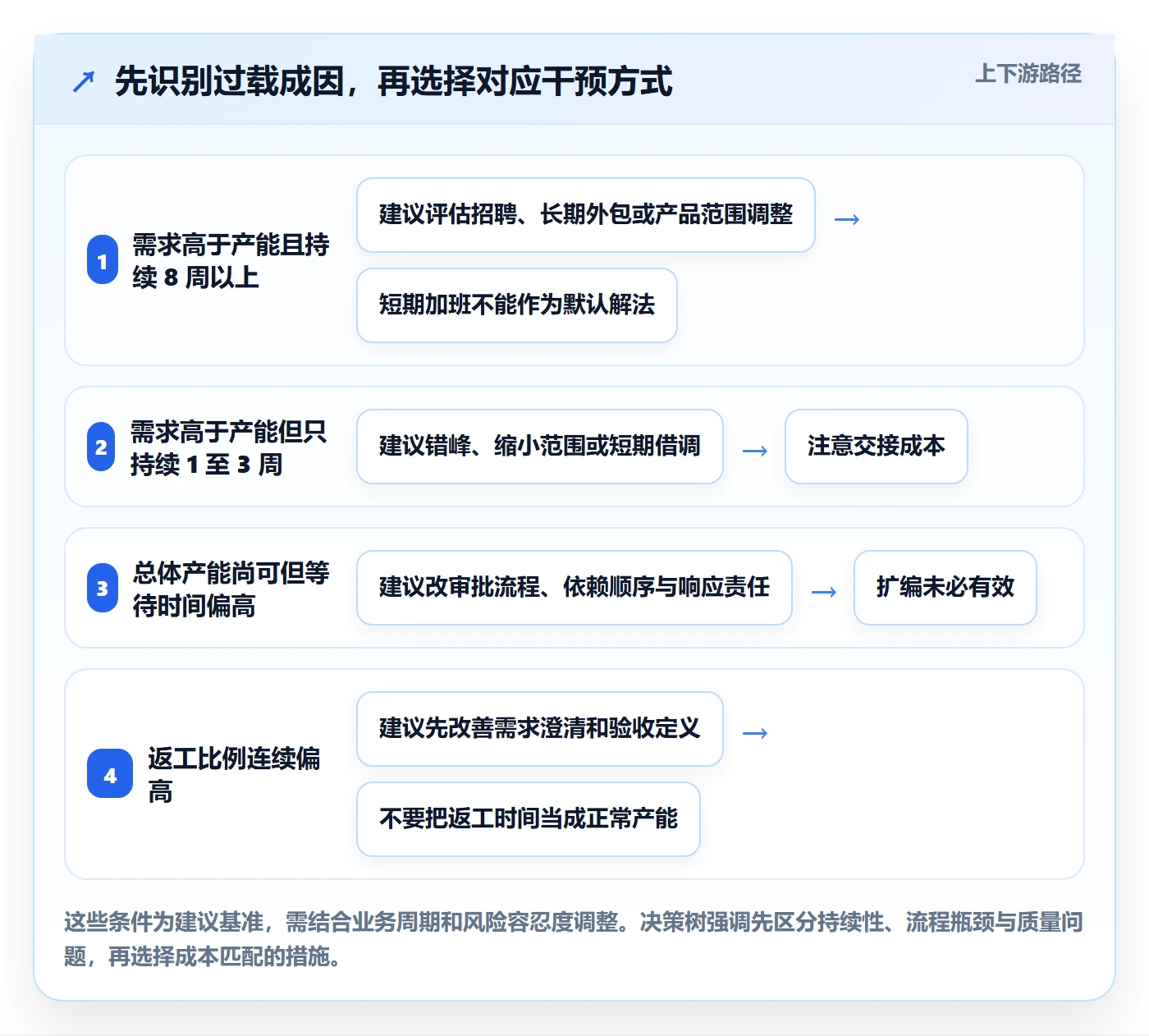Screen dimensions: 1149x1036
Task: Select the heading 先识别过载成因，再选择对应干预方式
Action: 393,81
